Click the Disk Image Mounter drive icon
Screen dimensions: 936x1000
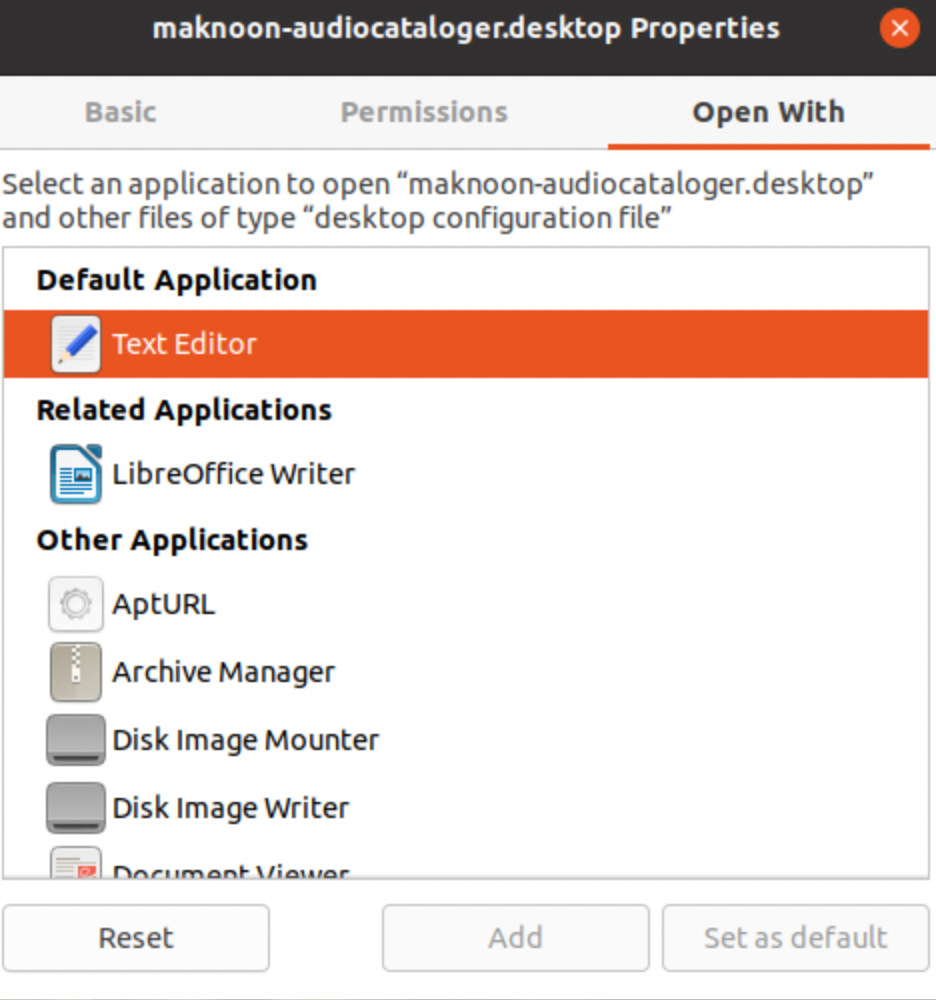point(76,740)
